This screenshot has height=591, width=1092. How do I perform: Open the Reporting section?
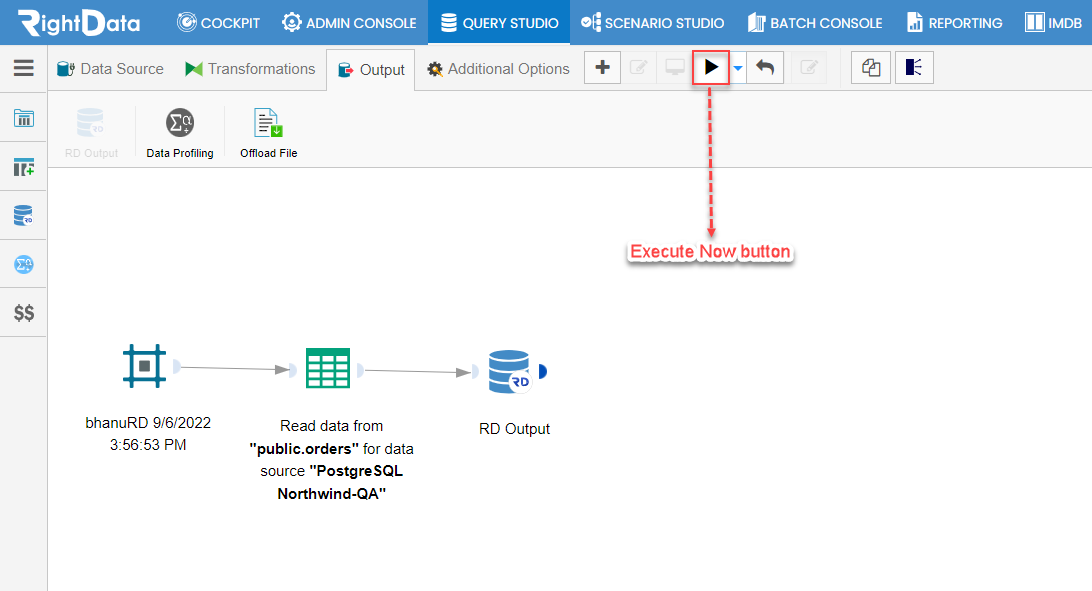954,23
